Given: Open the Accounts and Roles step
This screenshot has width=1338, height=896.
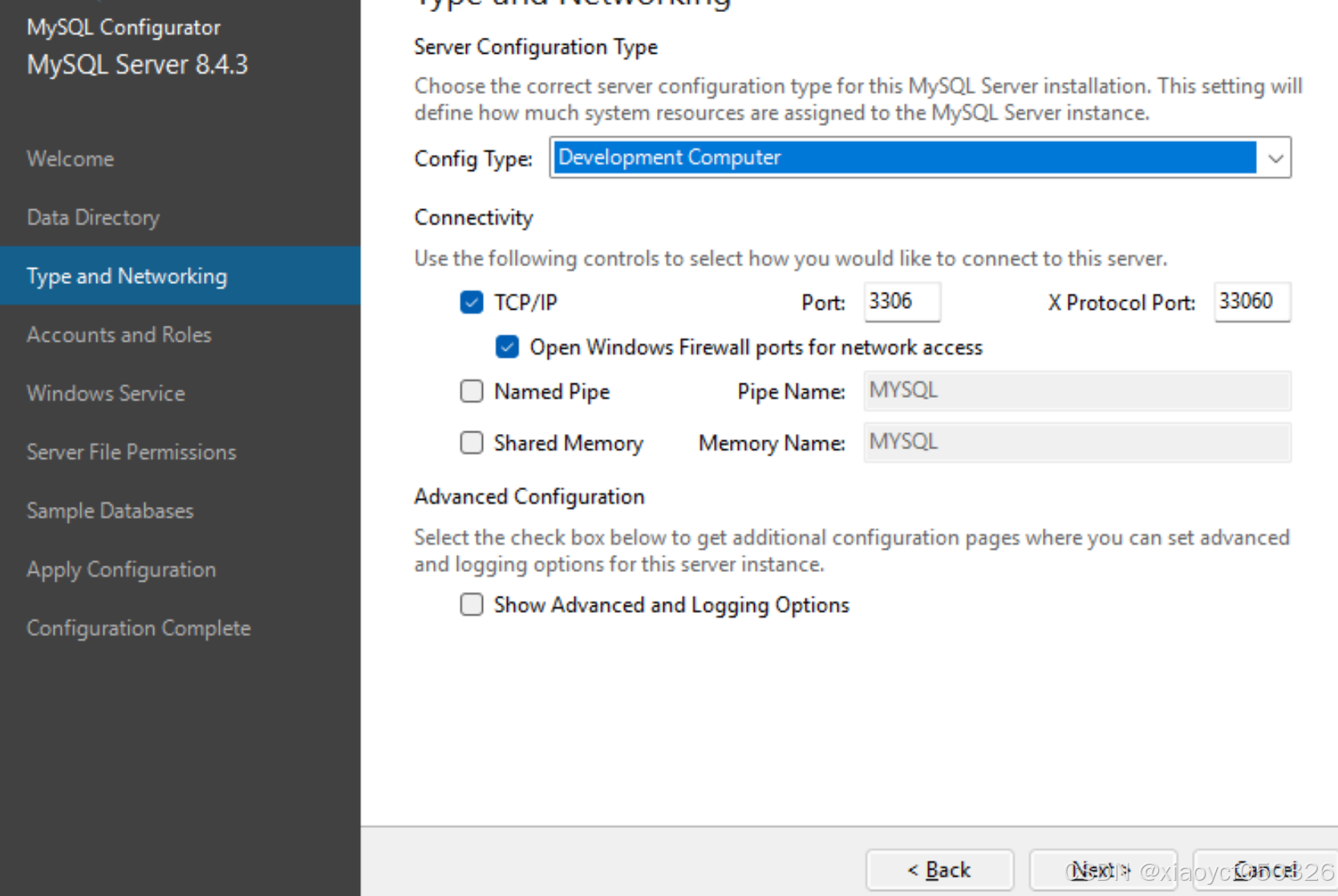Looking at the screenshot, I should pyautogui.click(x=119, y=334).
